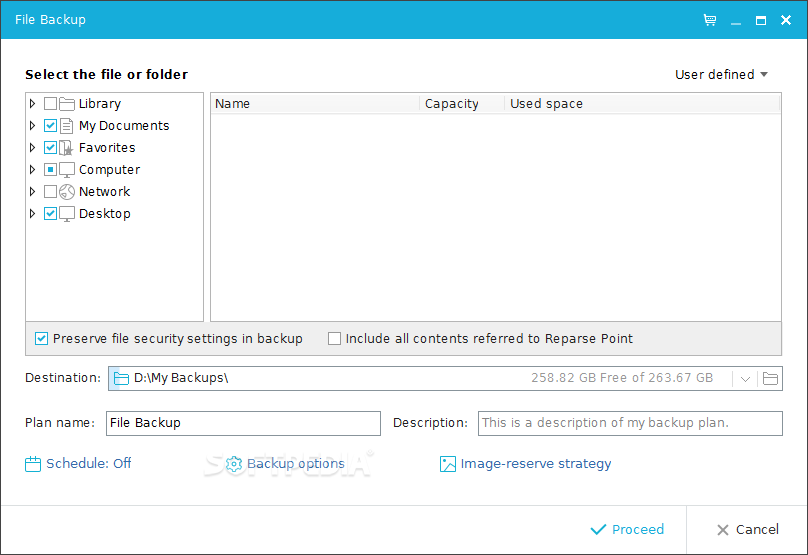Uncheck Preserve file security settings in backup
This screenshot has width=808, height=555.
tap(41, 339)
